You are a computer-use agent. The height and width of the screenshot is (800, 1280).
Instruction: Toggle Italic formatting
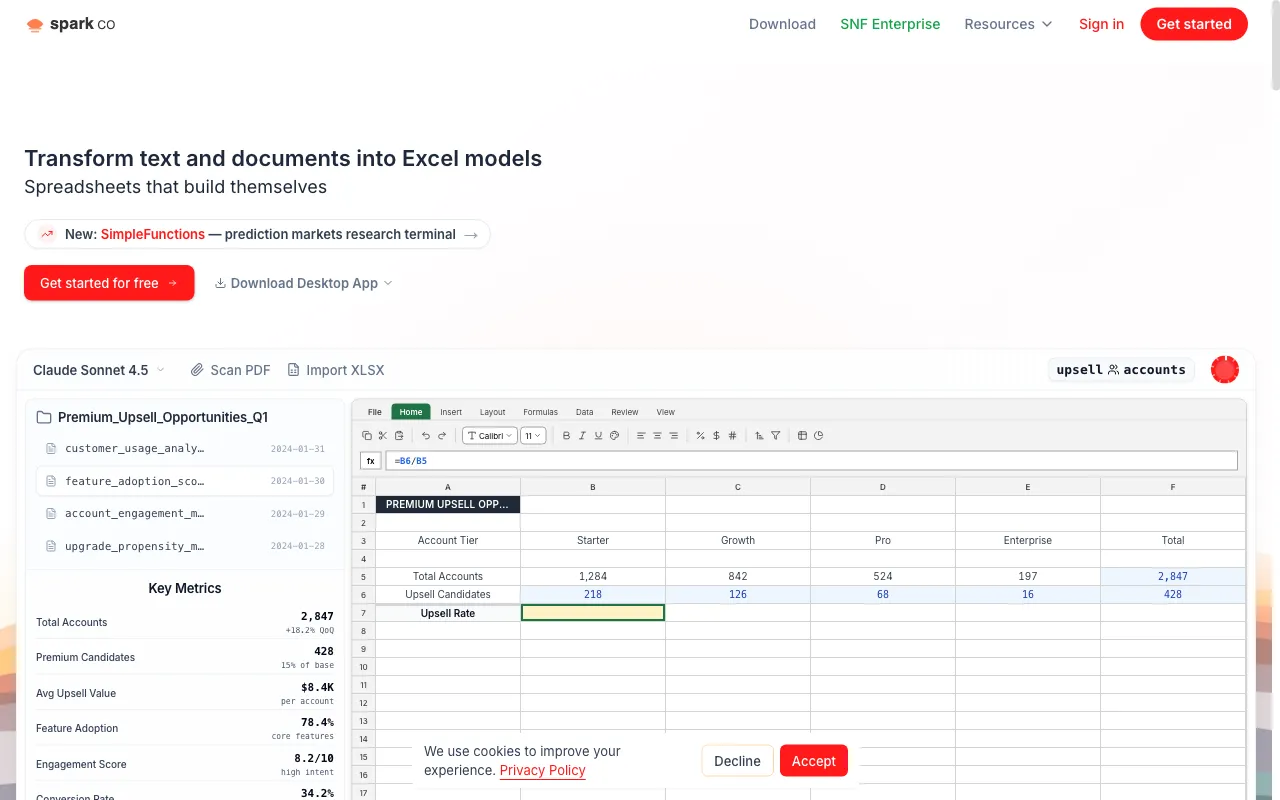tap(582, 435)
